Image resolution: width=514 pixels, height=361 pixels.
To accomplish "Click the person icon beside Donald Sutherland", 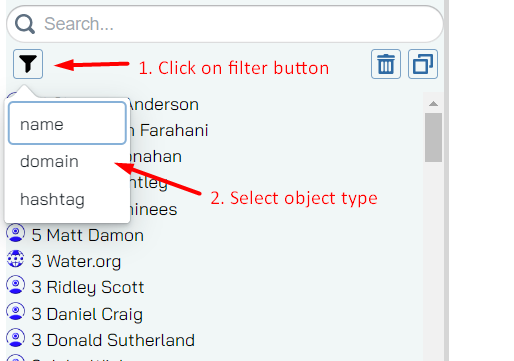I will [x=15, y=338].
